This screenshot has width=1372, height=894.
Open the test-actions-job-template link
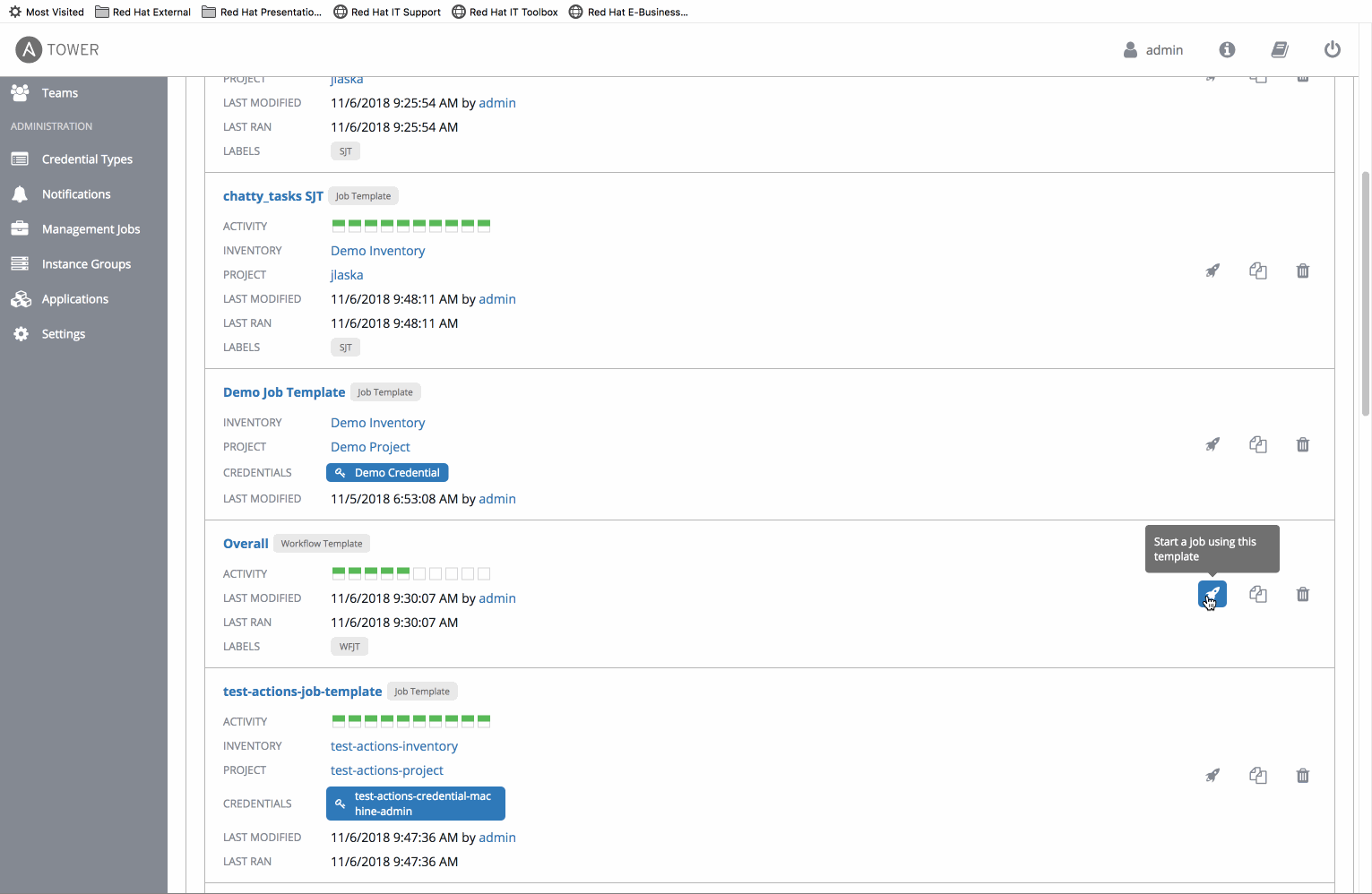(x=302, y=692)
